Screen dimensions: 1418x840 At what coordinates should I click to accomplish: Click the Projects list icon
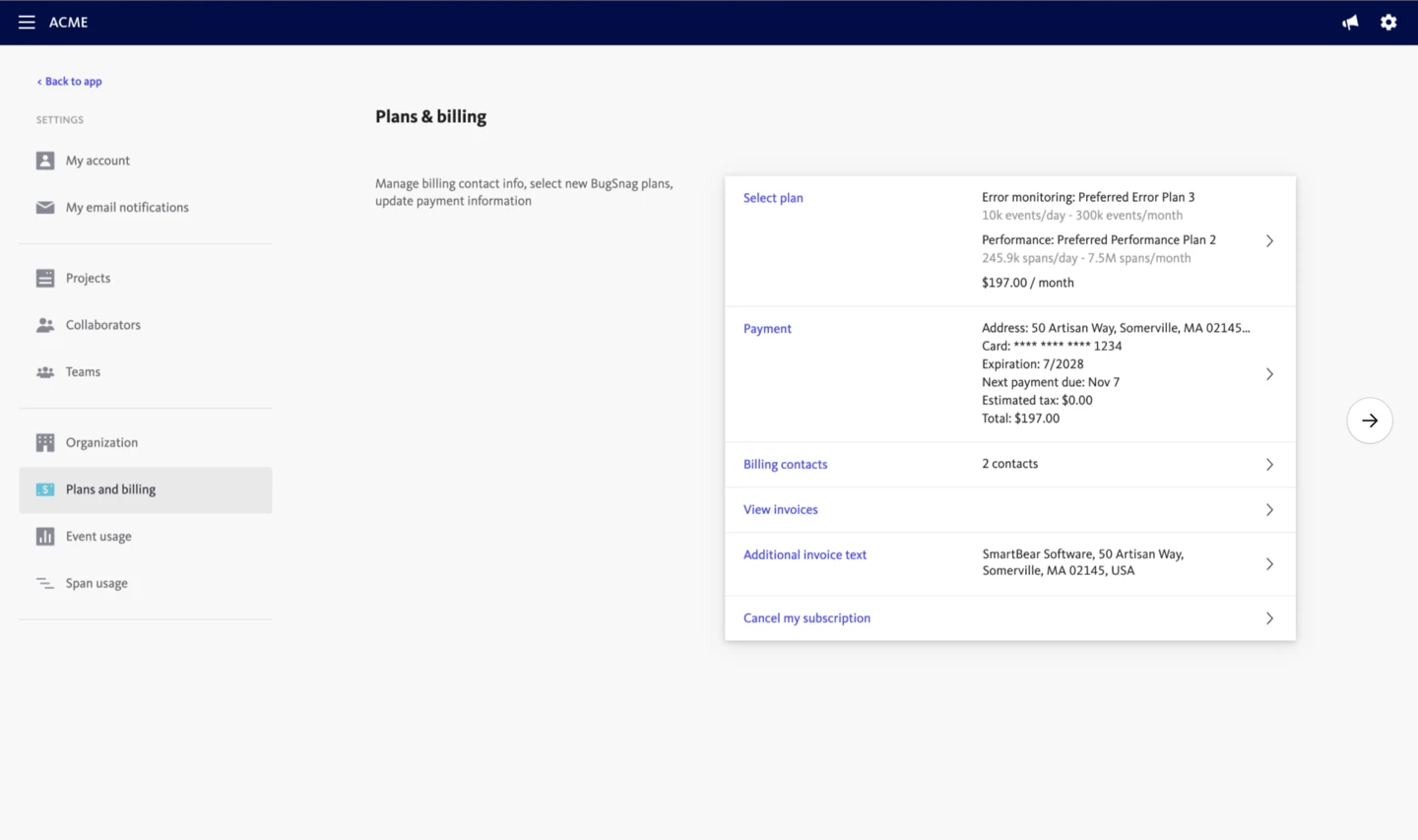point(45,279)
